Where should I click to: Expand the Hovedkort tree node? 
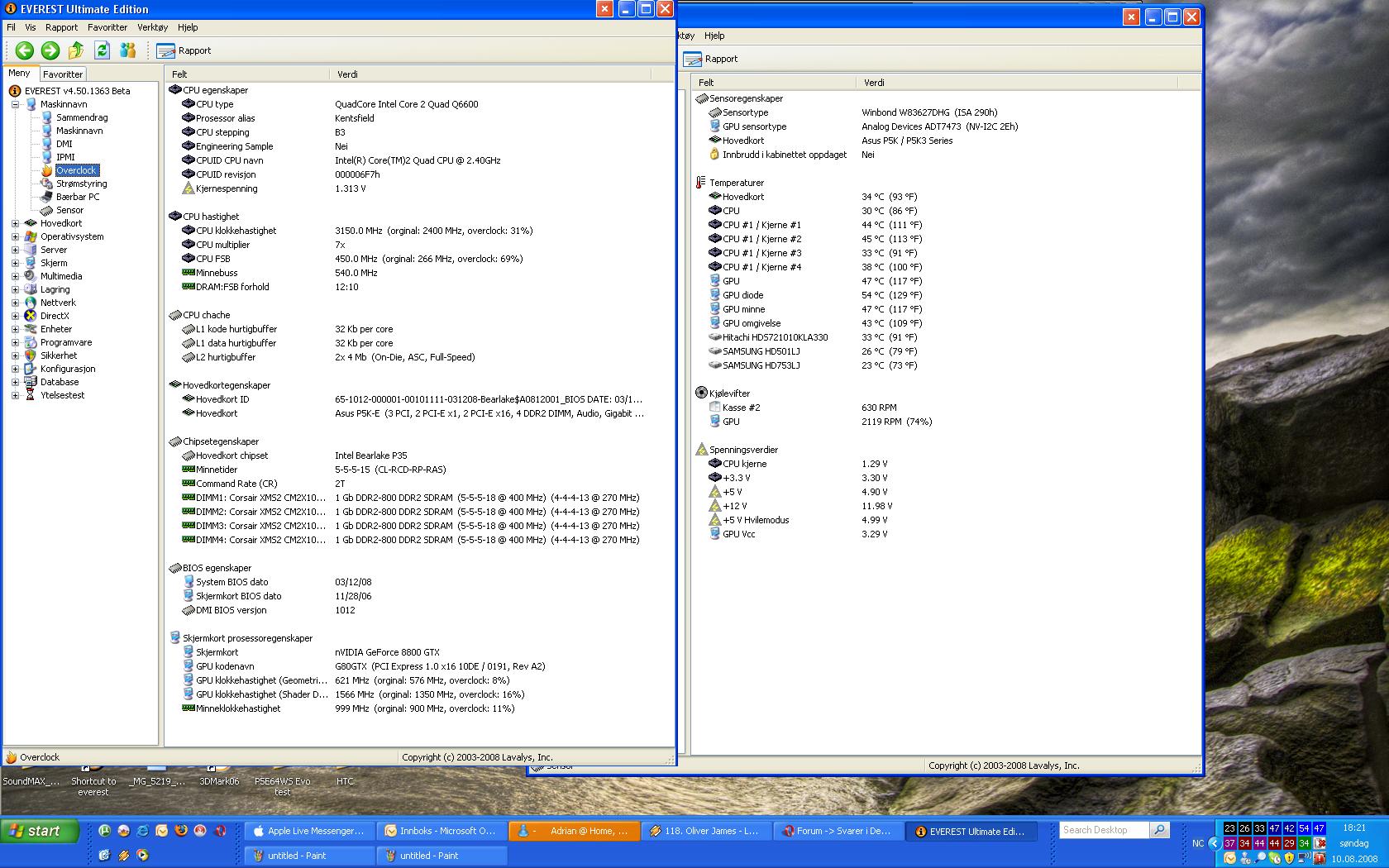tap(15, 223)
